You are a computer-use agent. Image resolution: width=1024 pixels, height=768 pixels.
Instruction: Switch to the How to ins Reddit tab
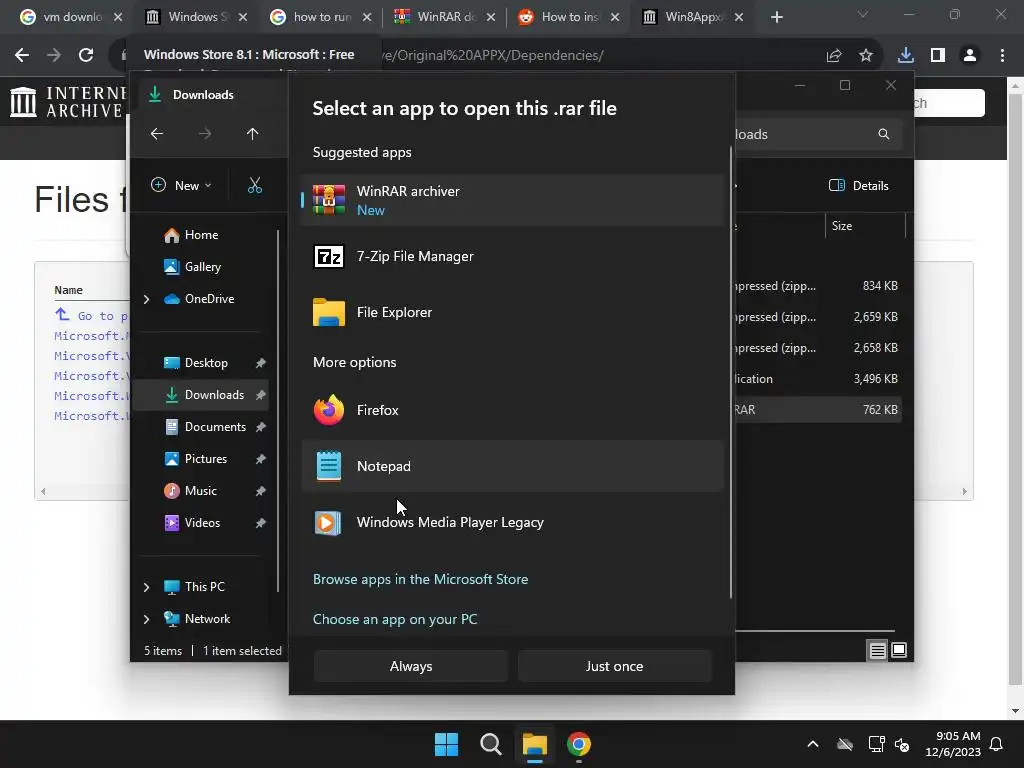tap(568, 17)
